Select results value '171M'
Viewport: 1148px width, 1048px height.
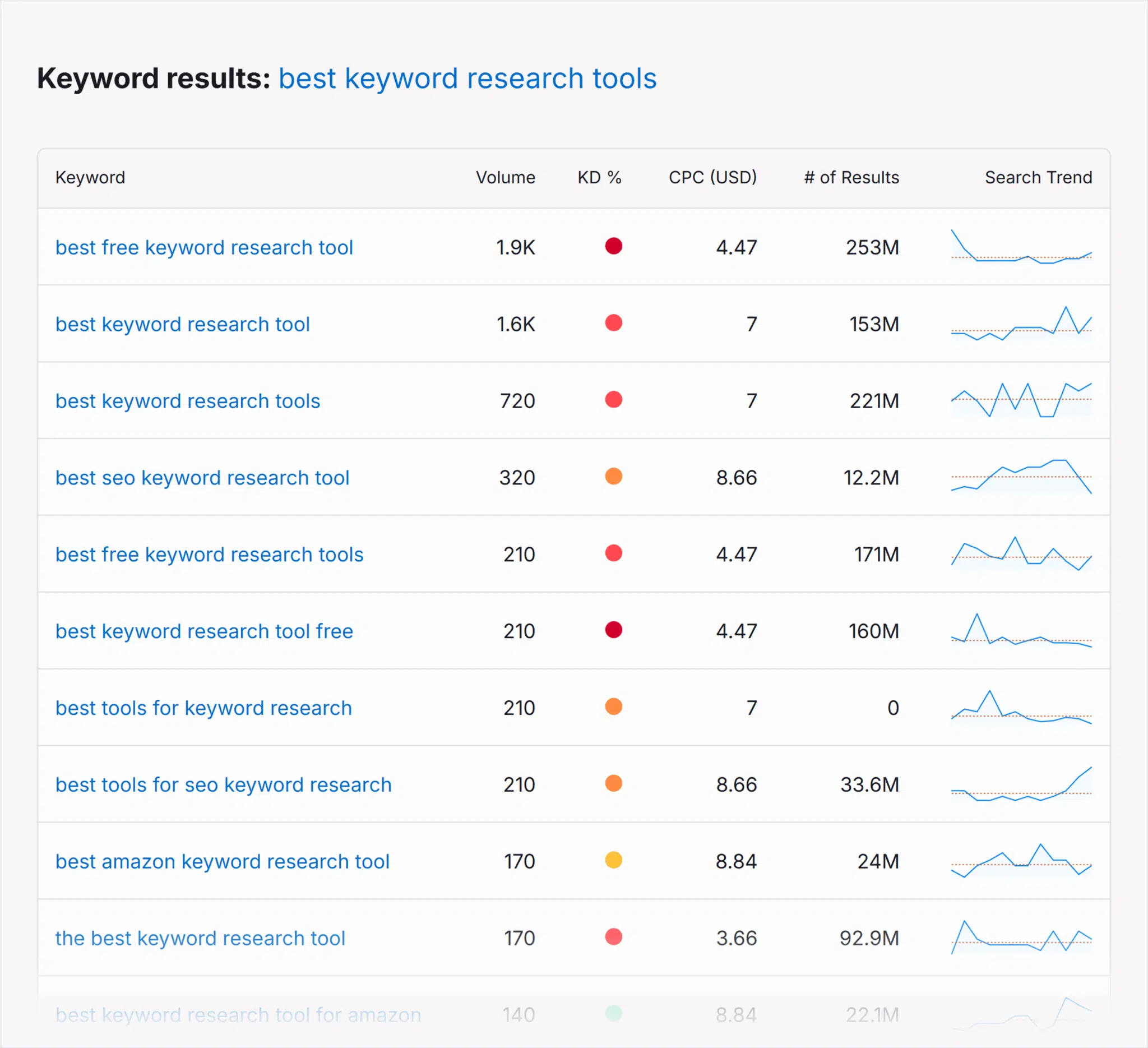877,555
